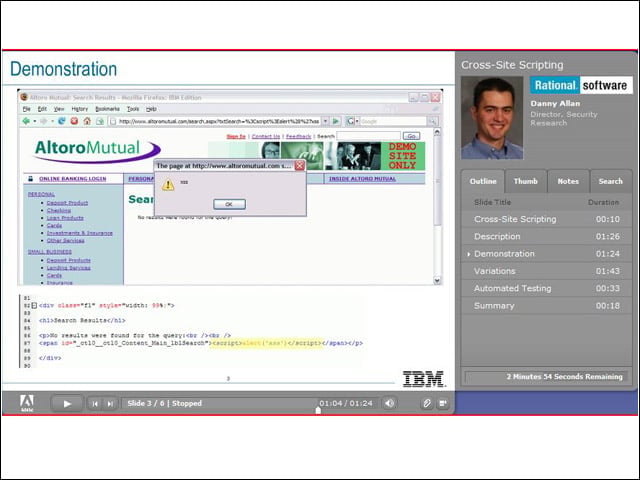Open the Firefox File menu

(x=27, y=109)
